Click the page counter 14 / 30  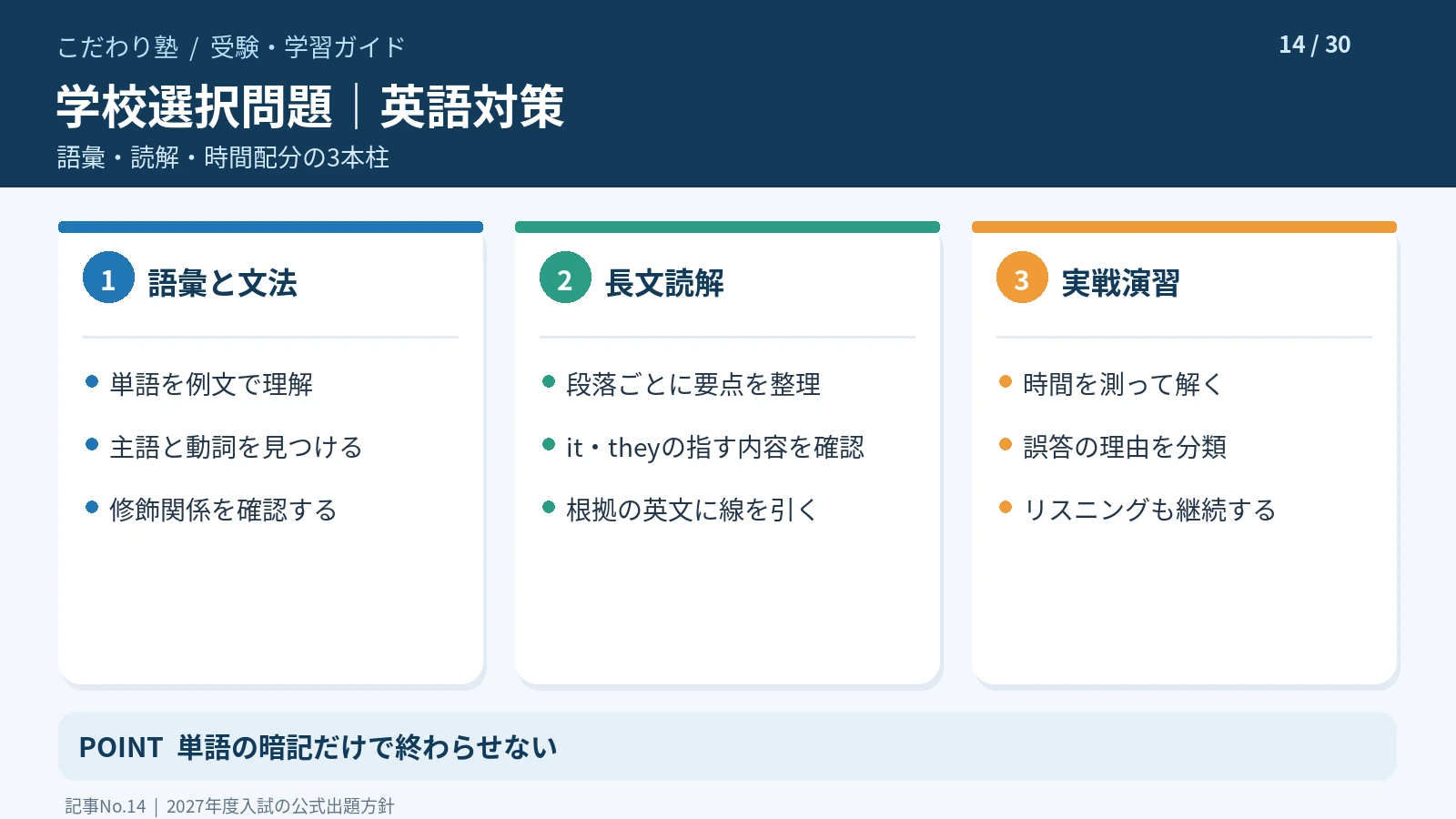click(x=1315, y=45)
